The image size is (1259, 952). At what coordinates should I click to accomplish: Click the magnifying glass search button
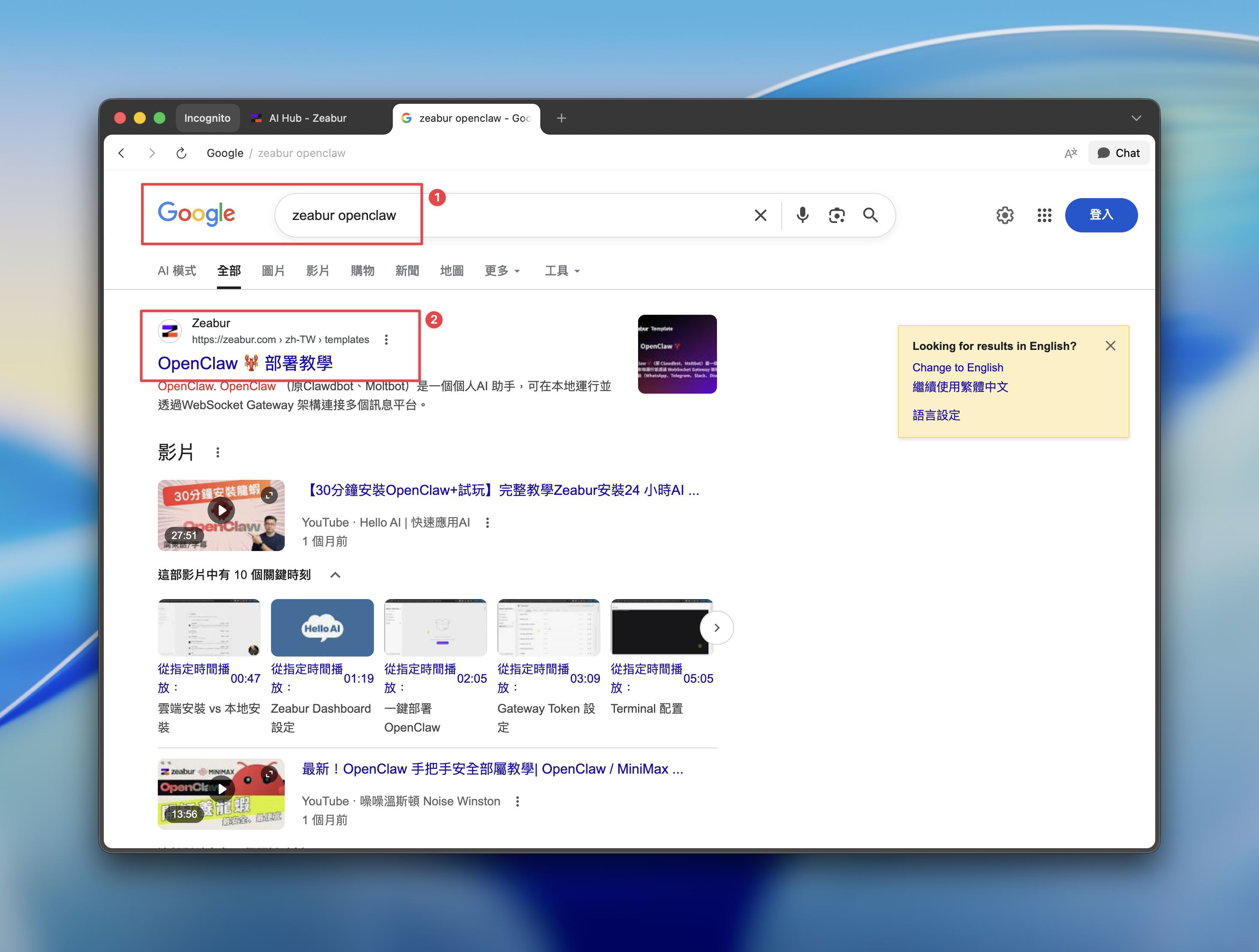(870, 215)
